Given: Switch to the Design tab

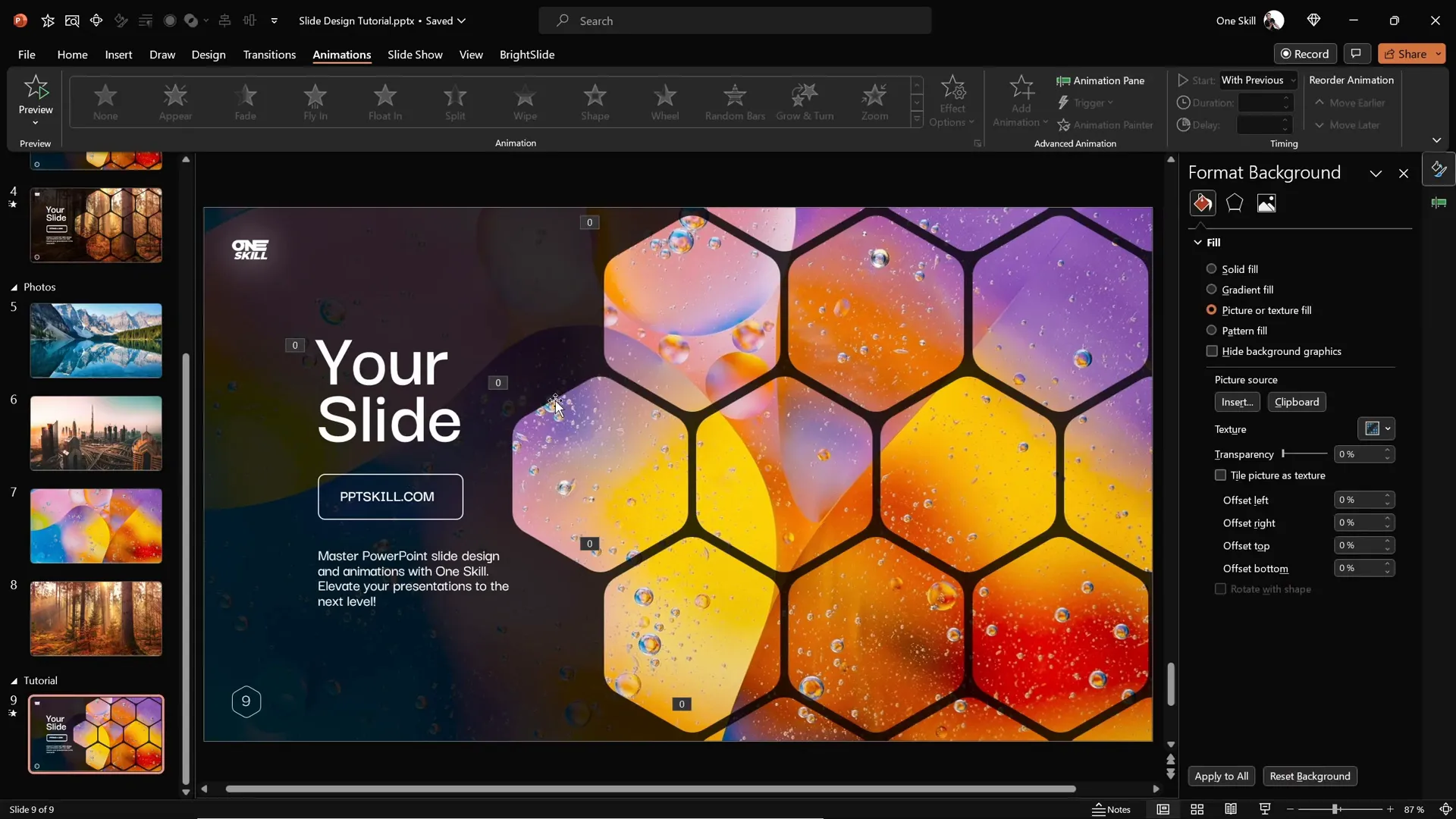Looking at the screenshot, I should coord(209,55).
